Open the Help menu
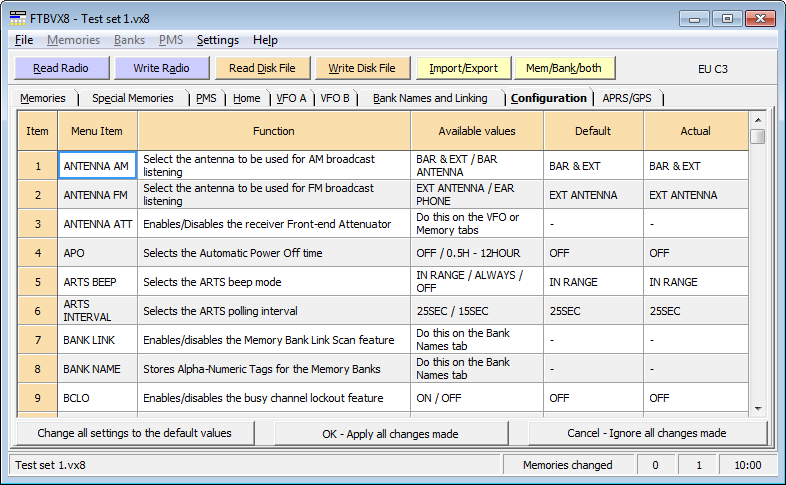Image resolution: width=786 pixels, height=485 pixels. 265,40
